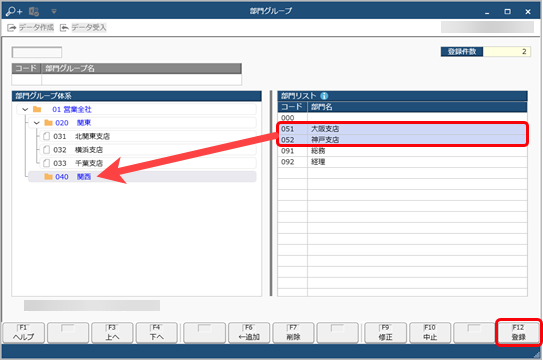Click document icon of 032 横浜支店

[x=46, y=150]
